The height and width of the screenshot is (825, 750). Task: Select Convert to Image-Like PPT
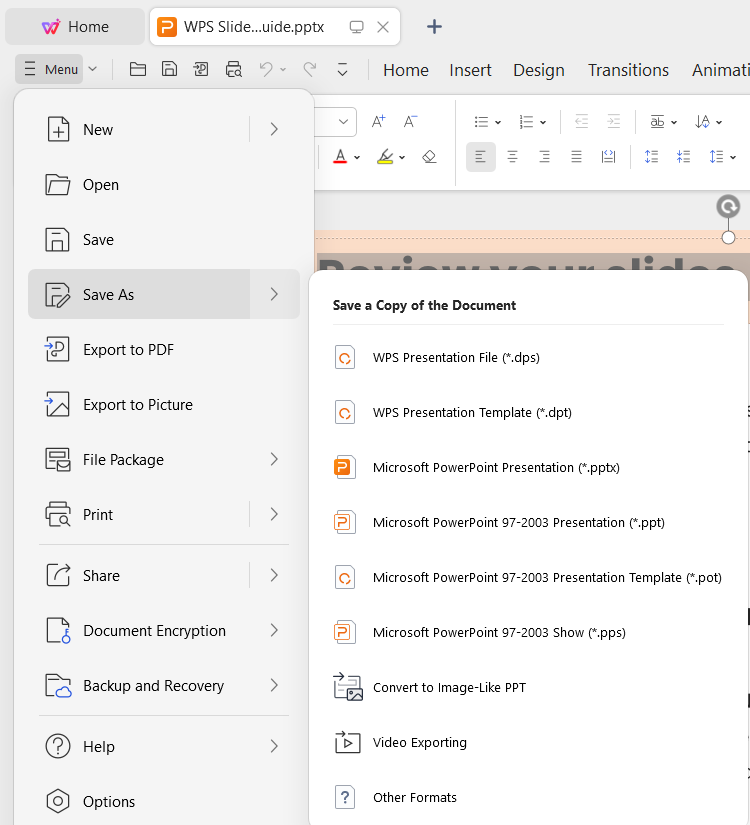pyautogui.click(x=528, y=688)
